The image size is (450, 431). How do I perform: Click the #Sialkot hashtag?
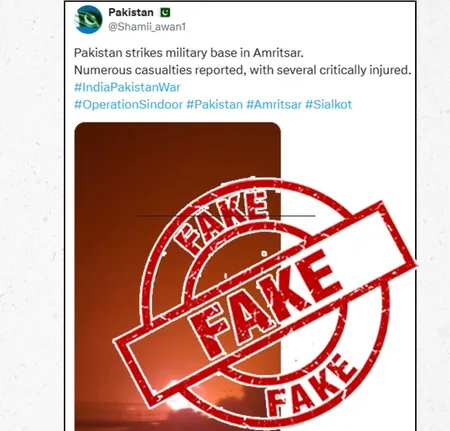click(328, 105)
